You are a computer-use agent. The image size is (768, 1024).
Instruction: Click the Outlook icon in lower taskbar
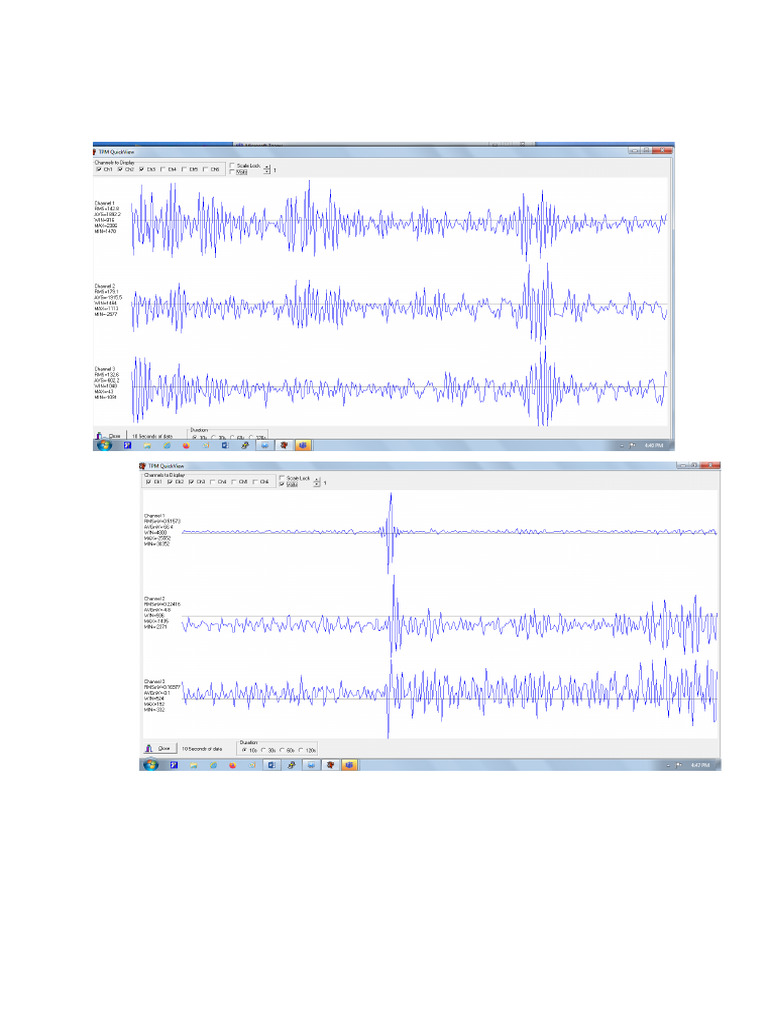[272, 765]
